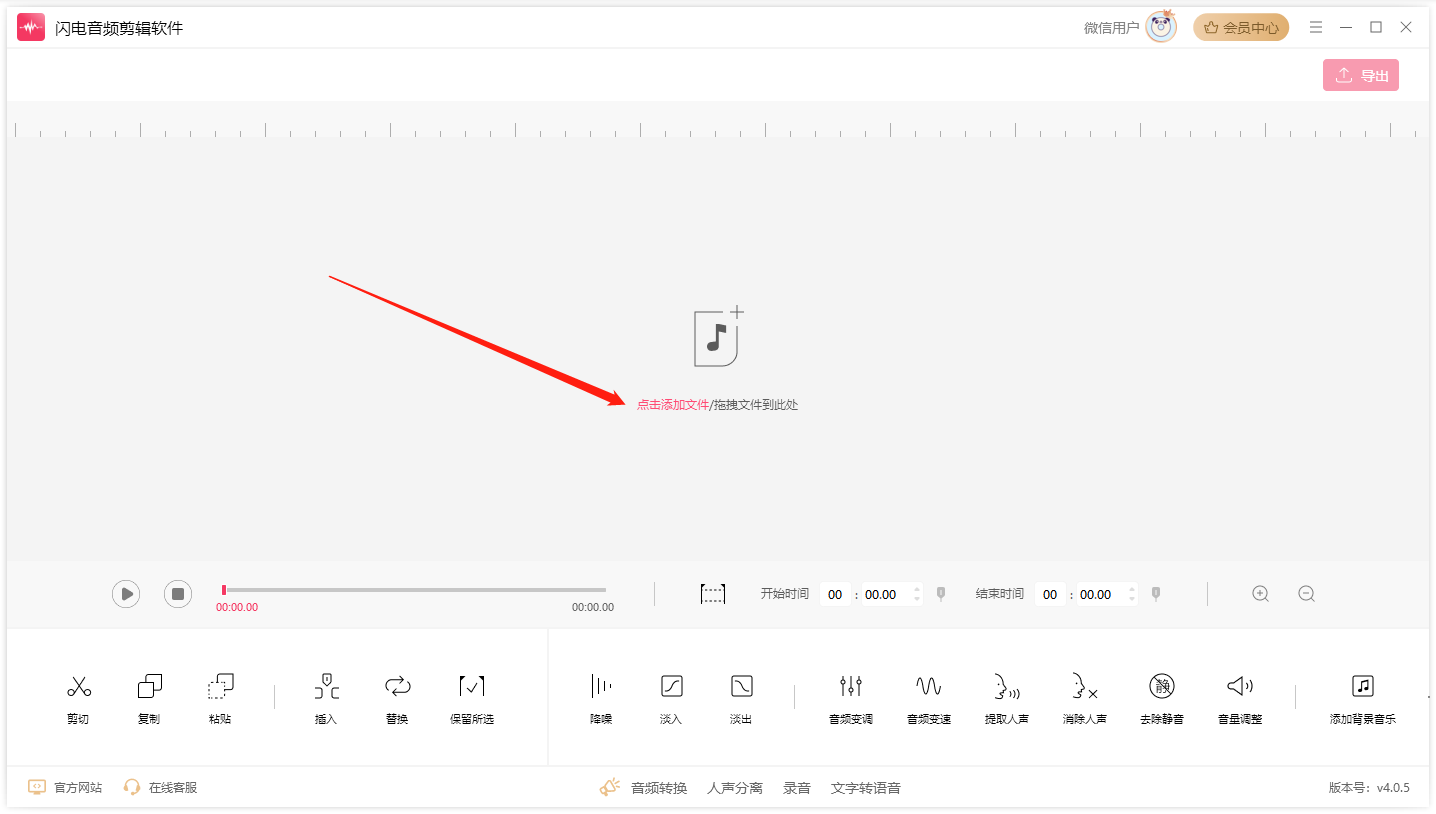Open the Recording (录音) feature
This screenshot has height=814, width=1436.
(797, 788)
